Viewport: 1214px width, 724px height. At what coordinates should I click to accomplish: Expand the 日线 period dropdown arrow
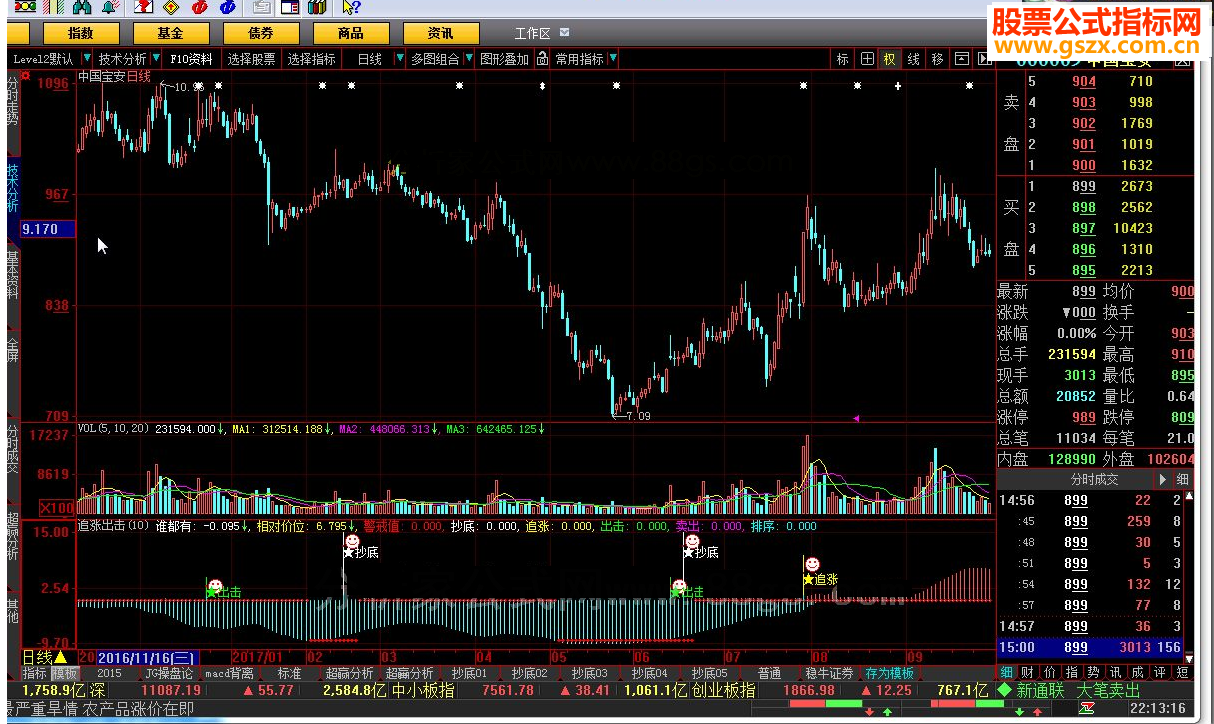tap(399, 59)
